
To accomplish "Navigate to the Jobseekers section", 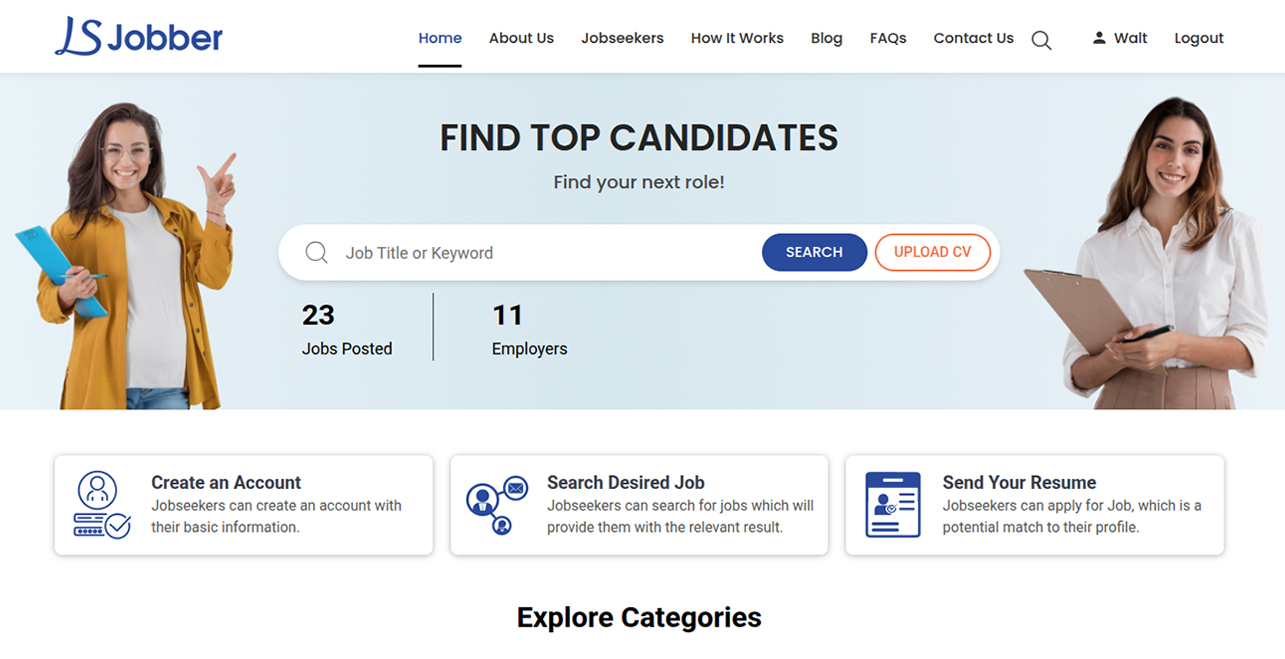I will pos(622,38).
